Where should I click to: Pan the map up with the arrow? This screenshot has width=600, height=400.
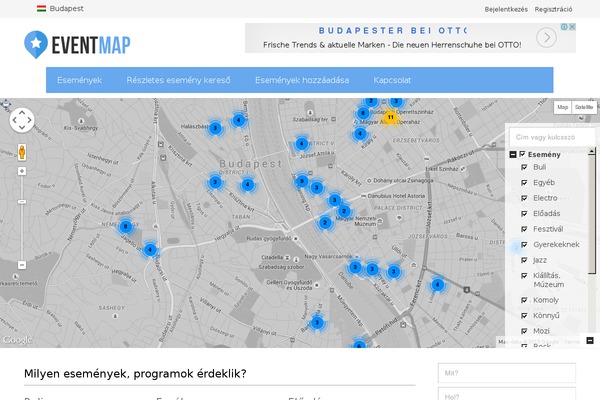click(22, 113)
